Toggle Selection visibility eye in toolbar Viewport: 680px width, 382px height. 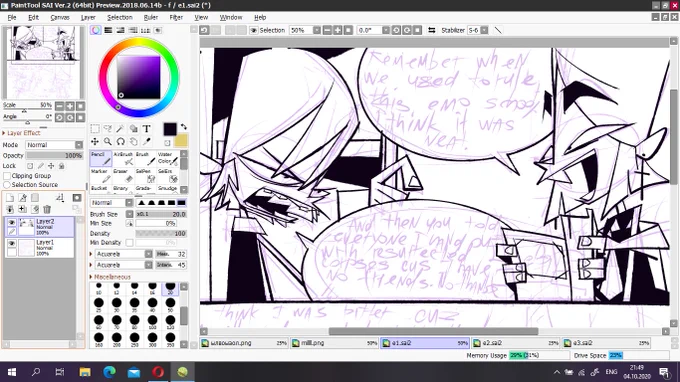pyautogui.click(x=254, y=30)
